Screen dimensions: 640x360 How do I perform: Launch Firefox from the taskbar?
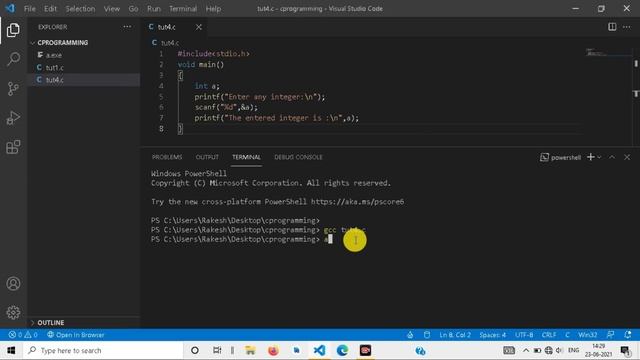[x=273, y=350]
